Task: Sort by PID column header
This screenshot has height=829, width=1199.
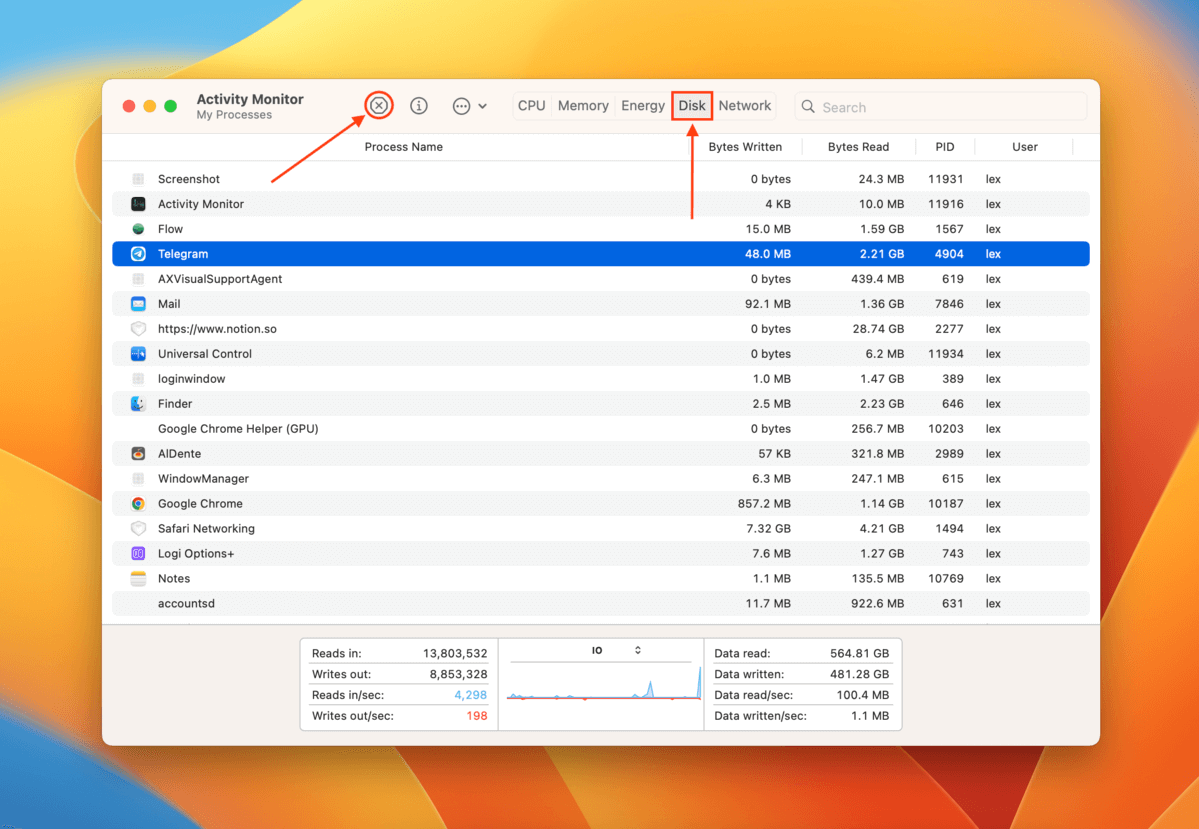Action: pos(944,147)
